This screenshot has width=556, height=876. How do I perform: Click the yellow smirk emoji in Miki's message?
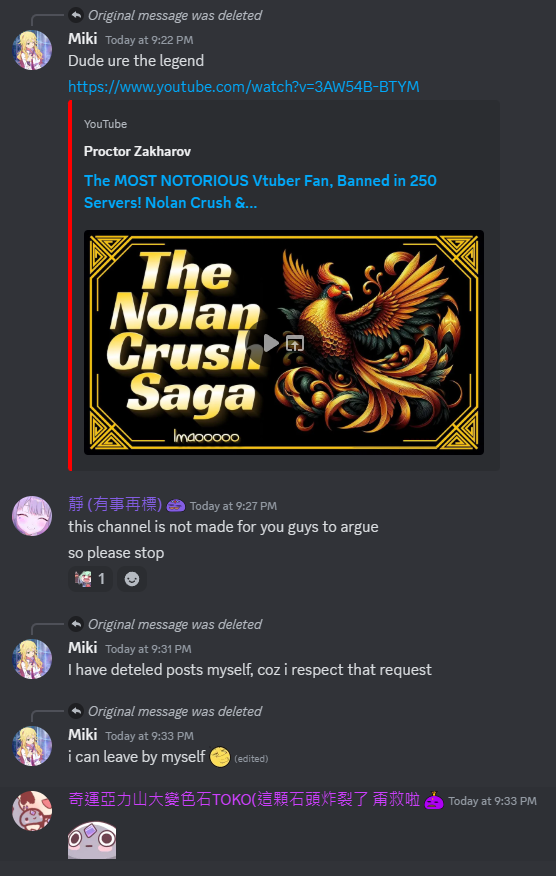tap(220, 757)
